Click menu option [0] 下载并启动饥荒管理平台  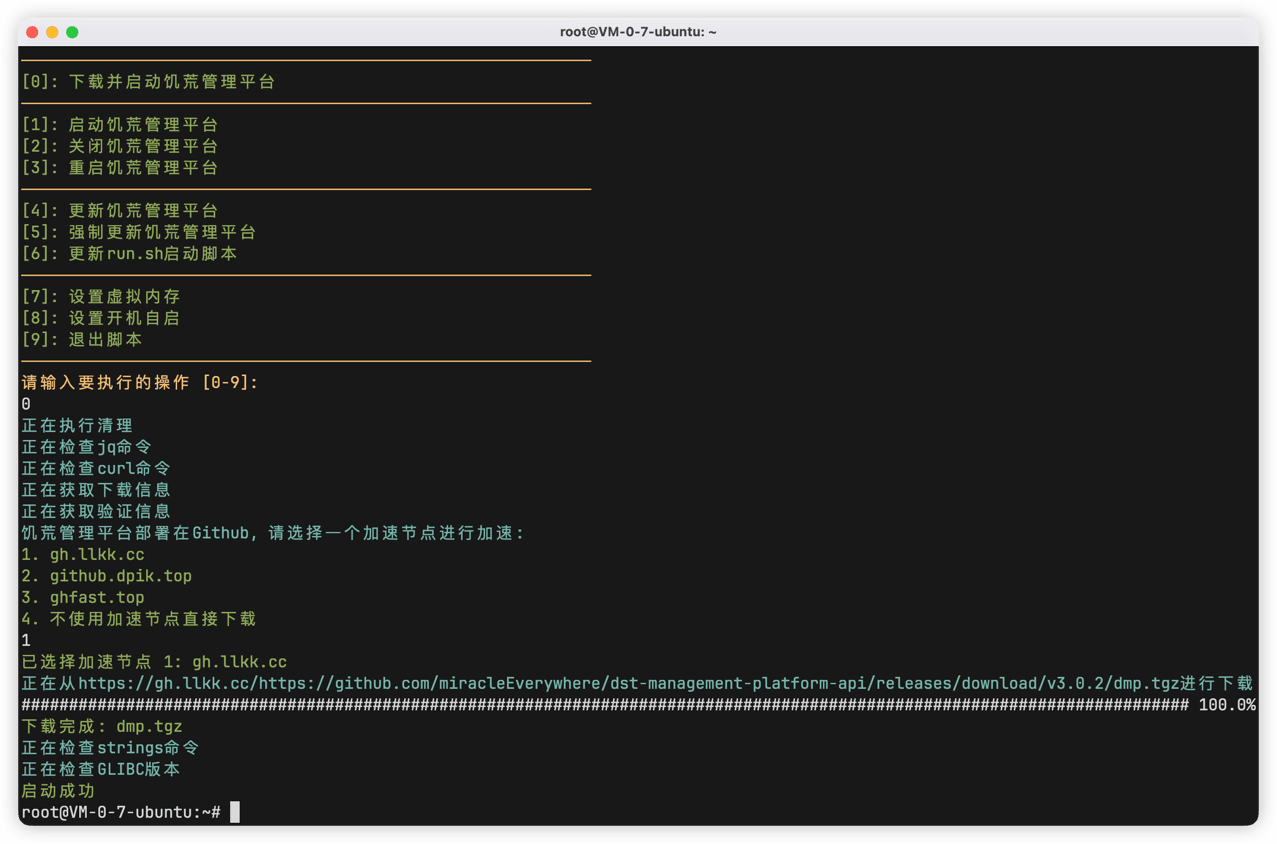coord(148,82)
